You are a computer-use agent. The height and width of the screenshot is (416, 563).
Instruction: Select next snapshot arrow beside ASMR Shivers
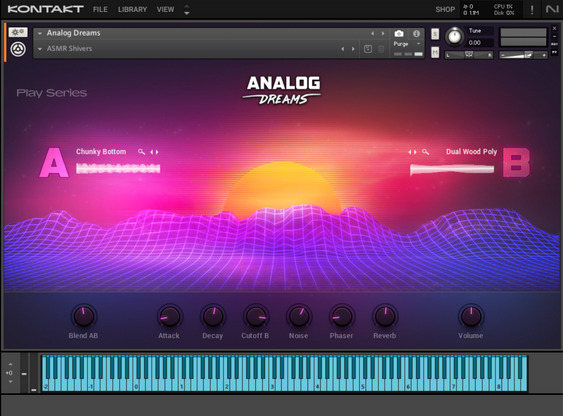coord(353,49)
